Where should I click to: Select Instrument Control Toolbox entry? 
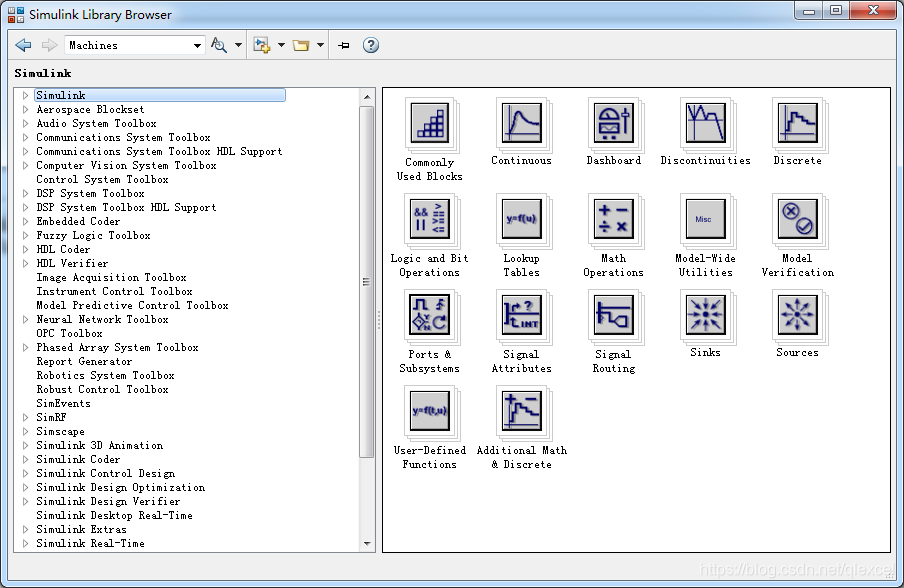coord(114,291)
